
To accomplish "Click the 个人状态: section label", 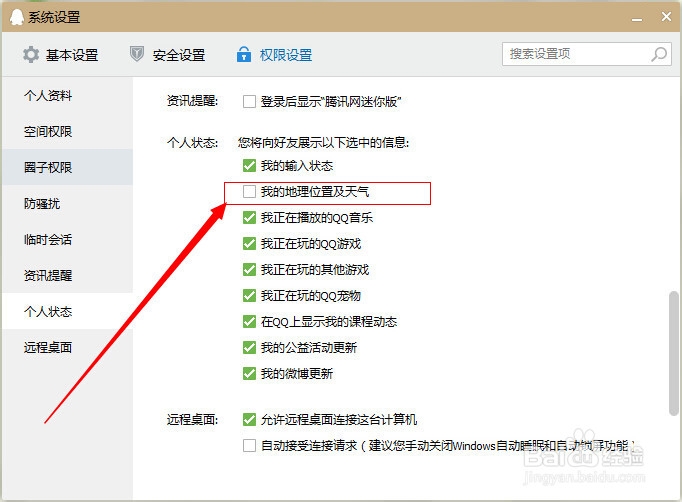I will click(x=192, y=143).
